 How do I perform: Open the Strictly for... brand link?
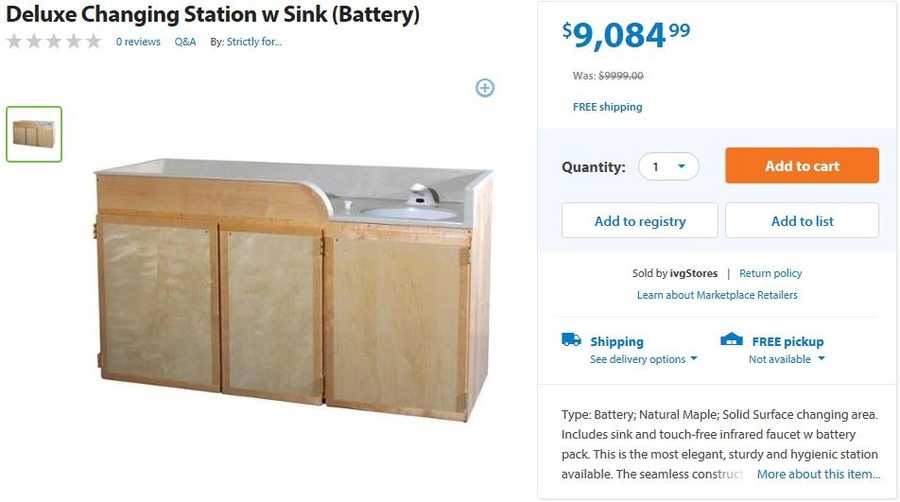click(x=254, y=42)
